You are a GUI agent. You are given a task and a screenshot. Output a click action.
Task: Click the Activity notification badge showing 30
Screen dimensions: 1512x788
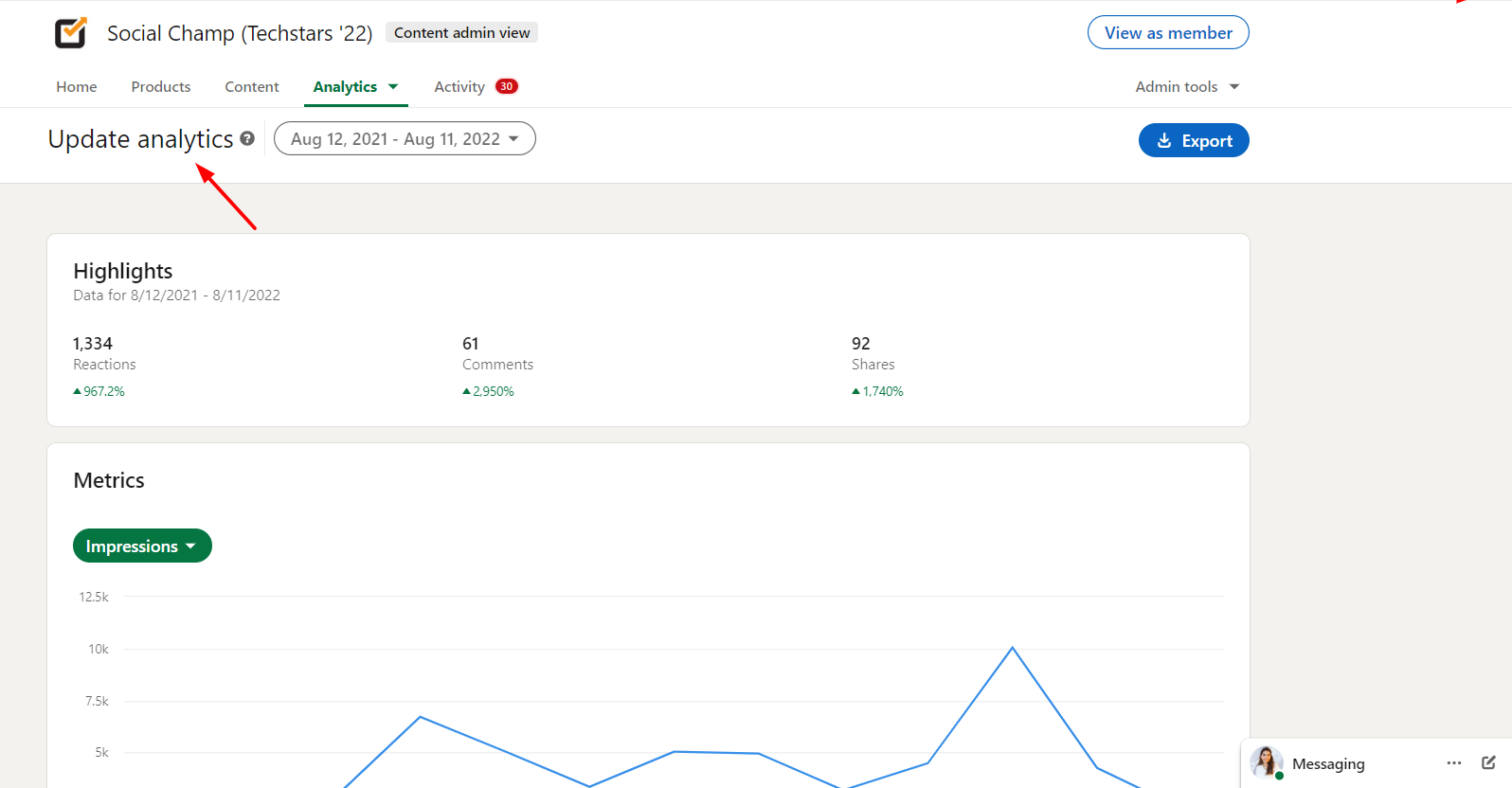507,86
